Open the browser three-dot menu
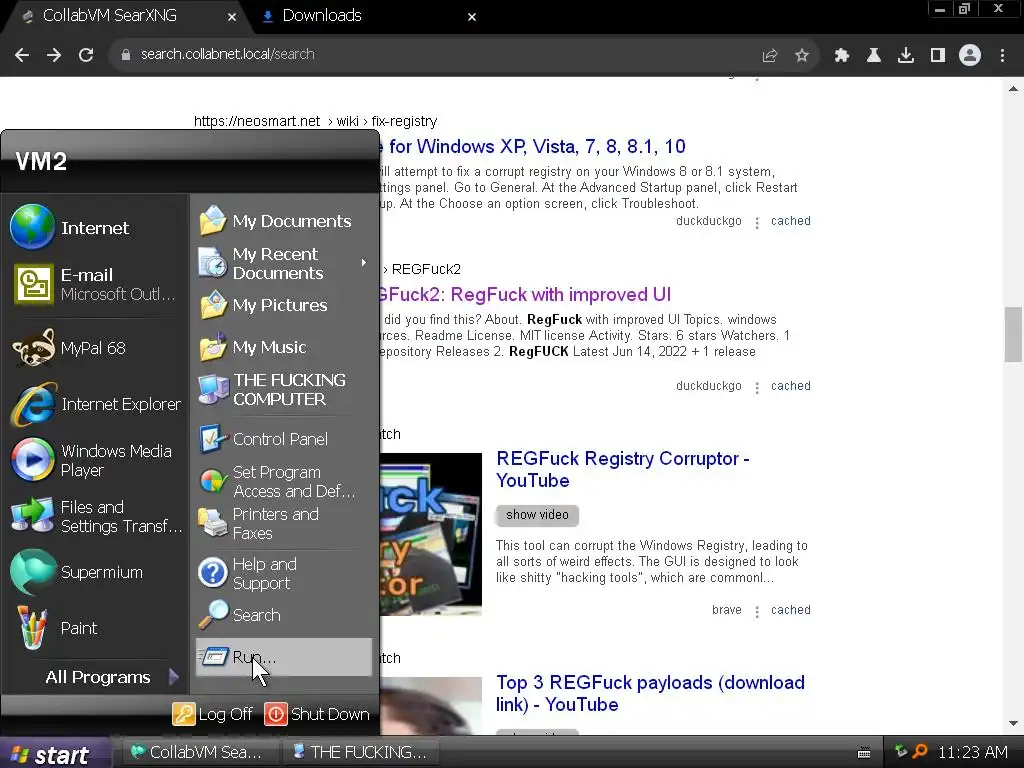1024x768 pixels. [1002, 56]
